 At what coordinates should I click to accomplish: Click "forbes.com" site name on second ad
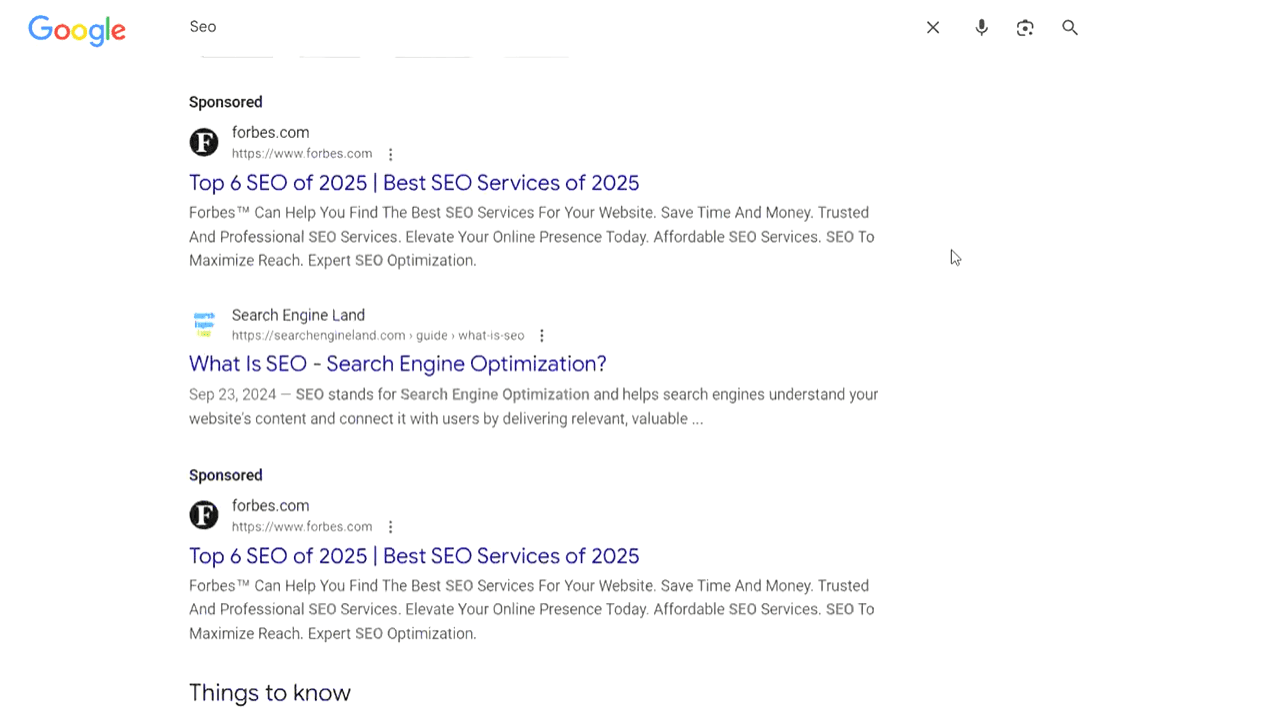[x=270, y=506]
